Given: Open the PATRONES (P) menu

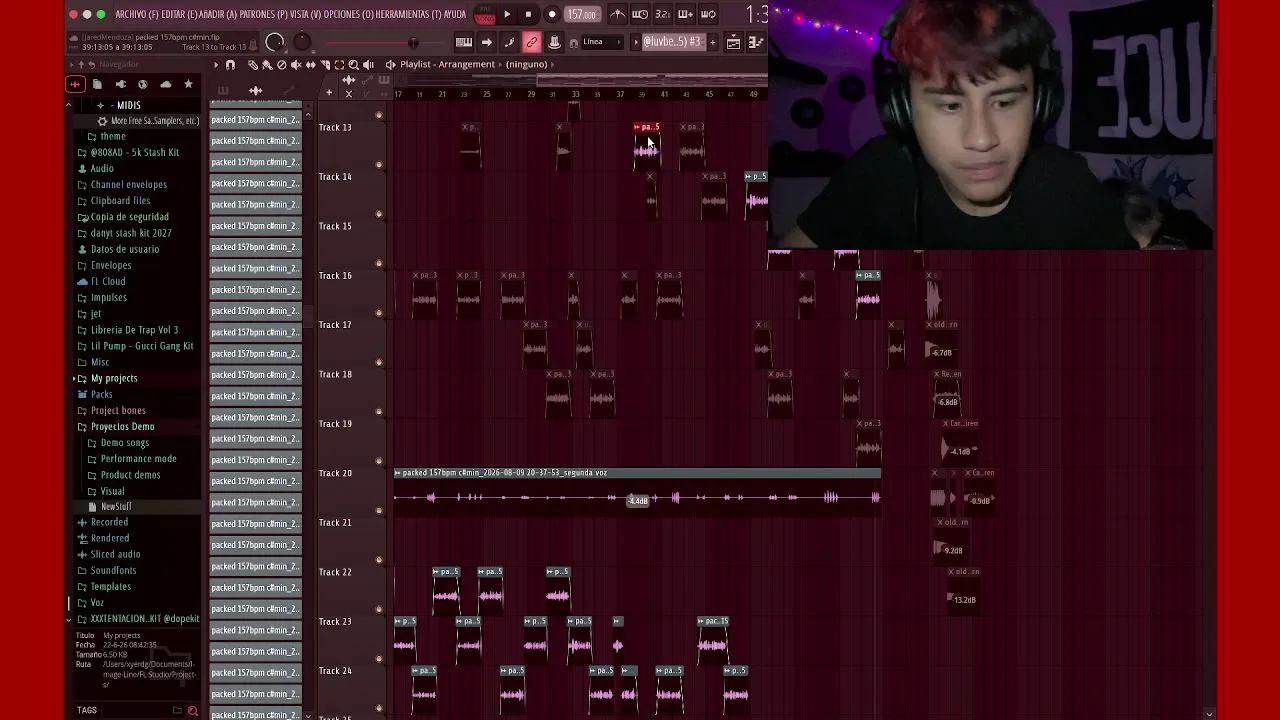Looking at the screenshot, I should (261, 14).
